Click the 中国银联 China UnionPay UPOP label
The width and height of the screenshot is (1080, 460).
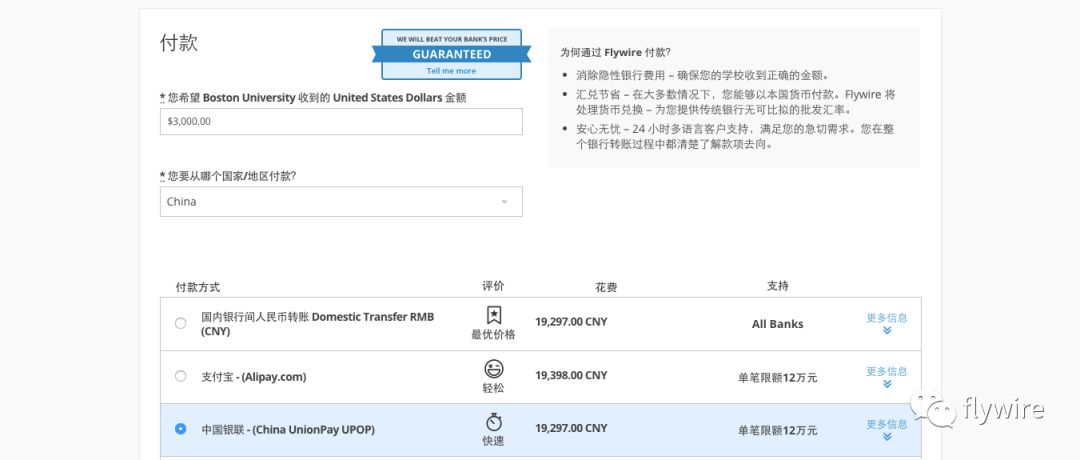tap(288, 429)
